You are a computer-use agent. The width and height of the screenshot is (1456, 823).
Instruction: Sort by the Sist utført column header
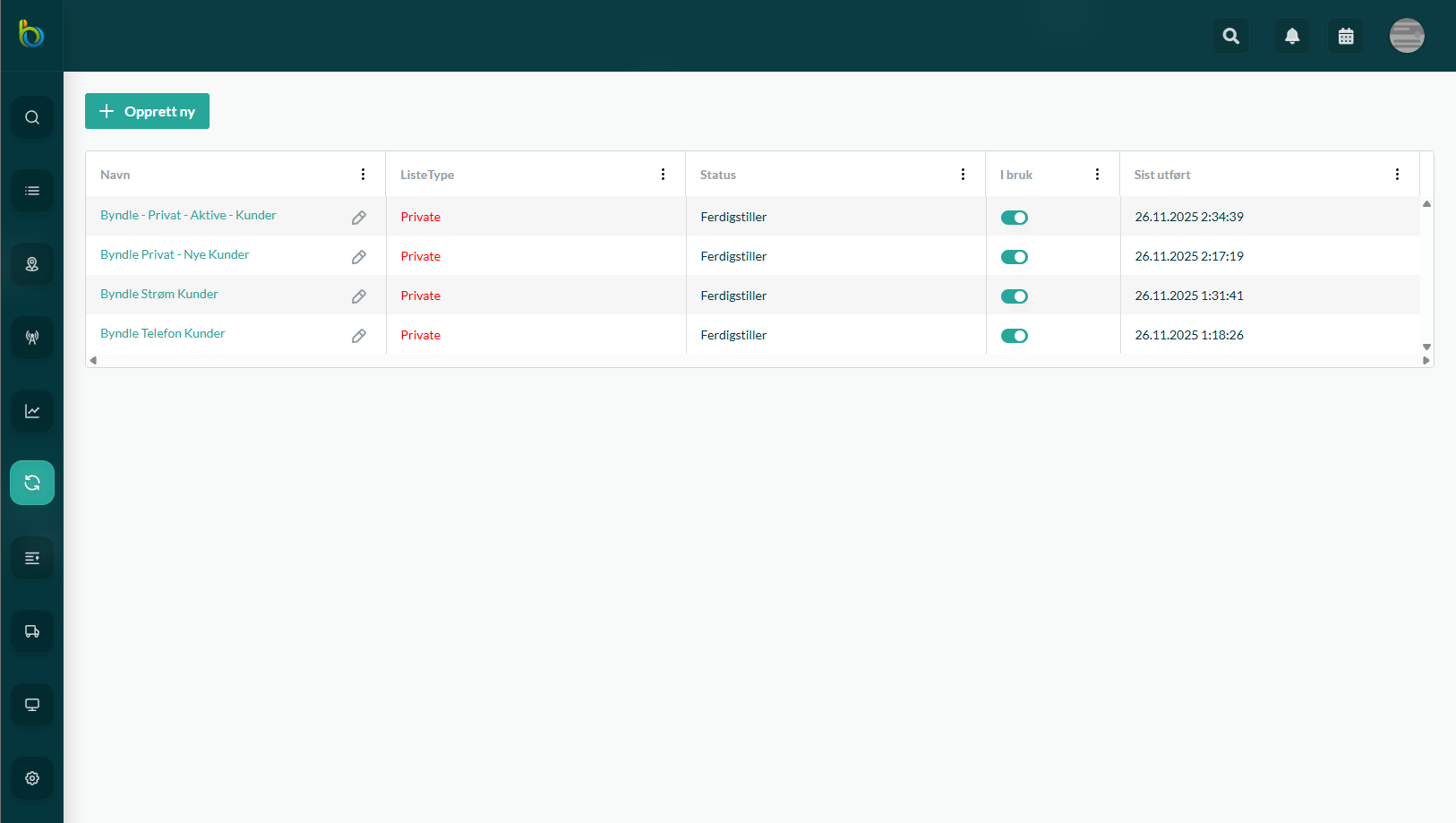point(1162,175)
